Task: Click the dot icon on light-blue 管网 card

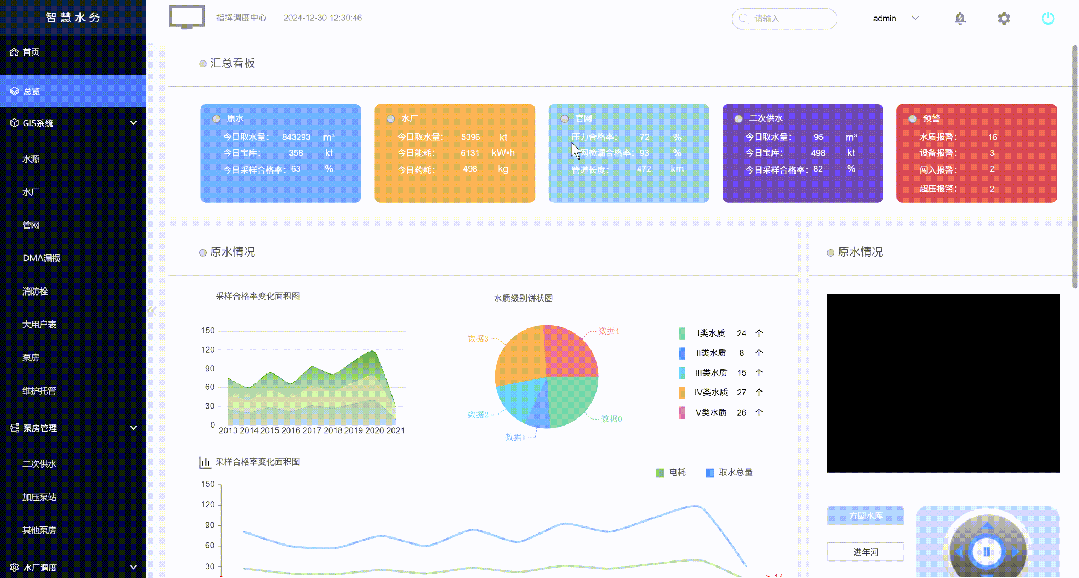Action: pyautogui.click(x=564, y=118)
